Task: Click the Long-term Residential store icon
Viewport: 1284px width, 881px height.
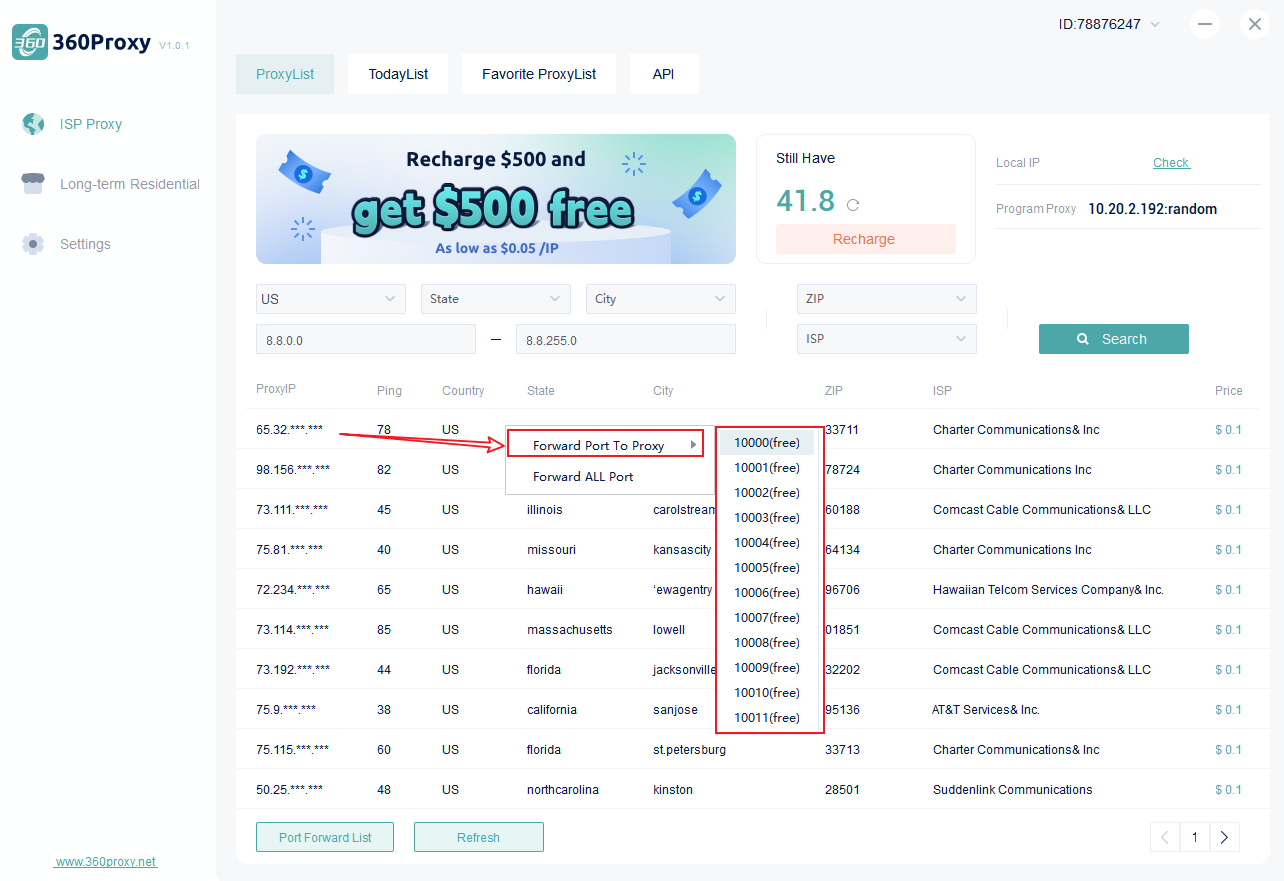Action: [x=33, y=184]
